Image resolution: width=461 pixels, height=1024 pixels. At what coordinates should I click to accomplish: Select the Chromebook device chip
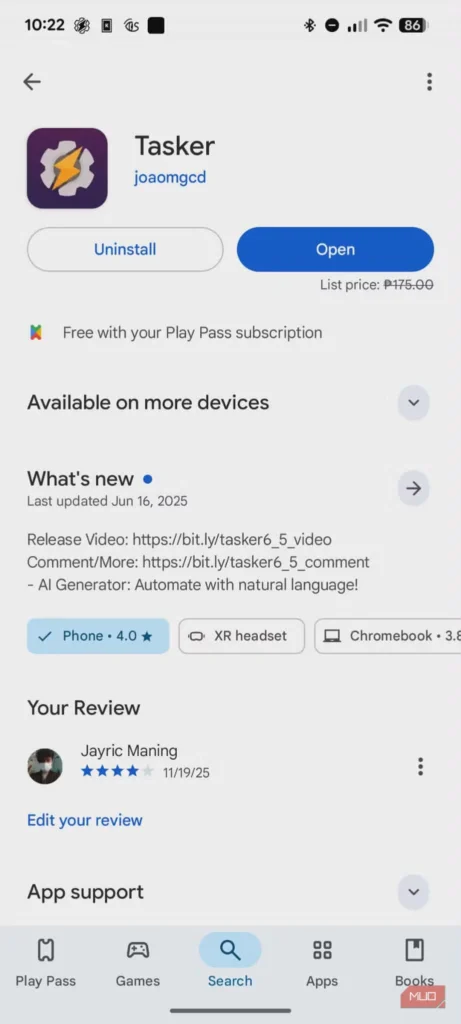[388, 636]
